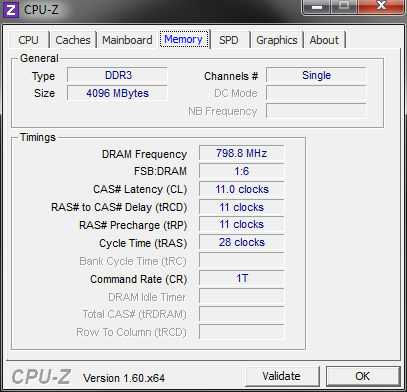Minimize the CPU-Z window
Viewport: 407px width, 392px height.
[317, 6]
